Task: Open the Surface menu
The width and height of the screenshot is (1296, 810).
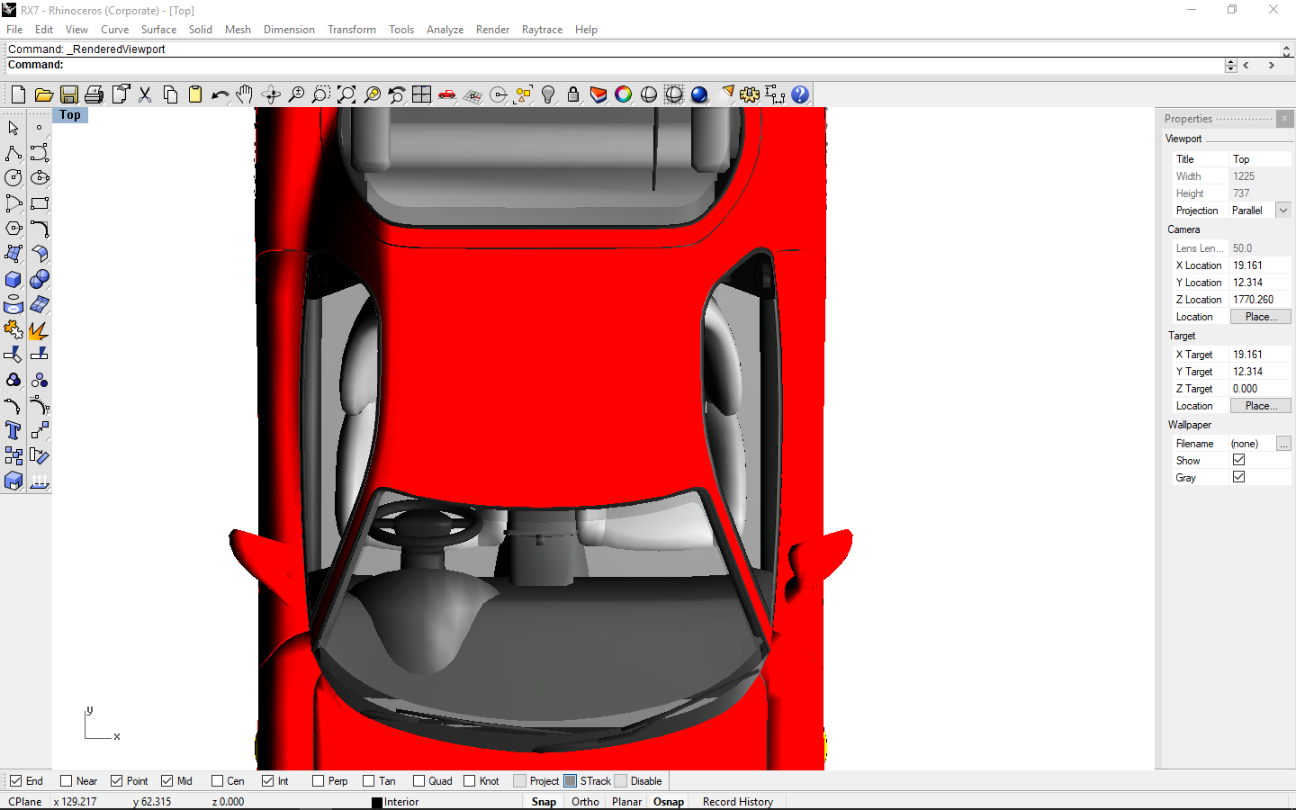Action: point(158,30)
